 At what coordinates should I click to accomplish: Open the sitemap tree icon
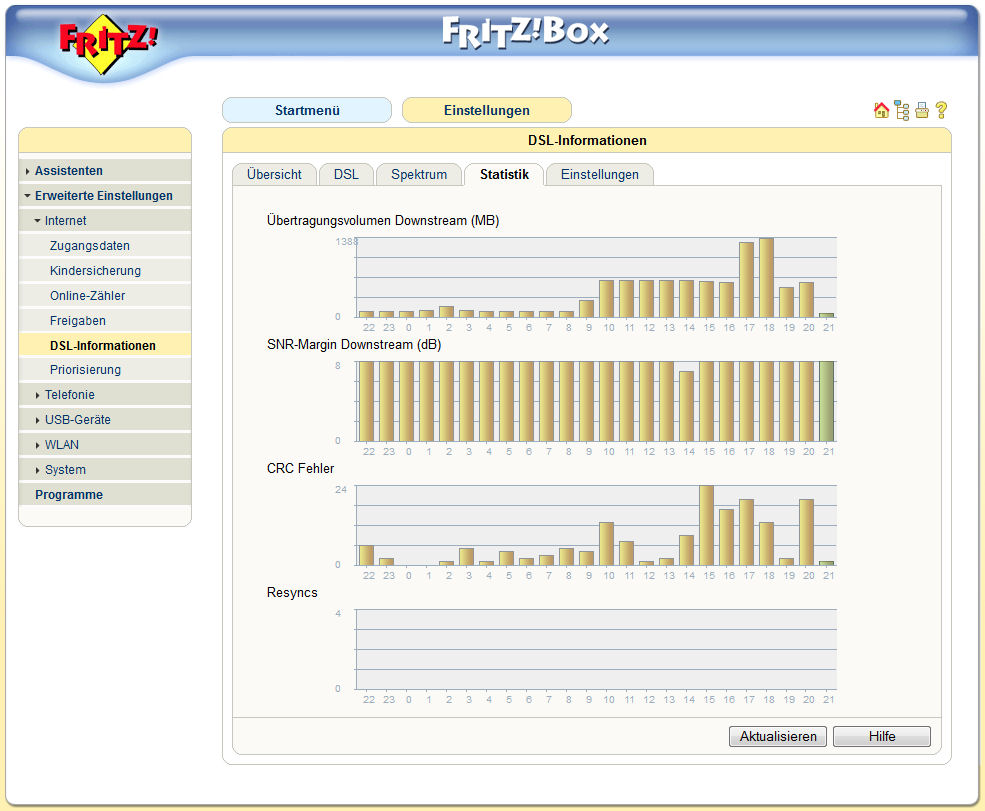[902, 111]
